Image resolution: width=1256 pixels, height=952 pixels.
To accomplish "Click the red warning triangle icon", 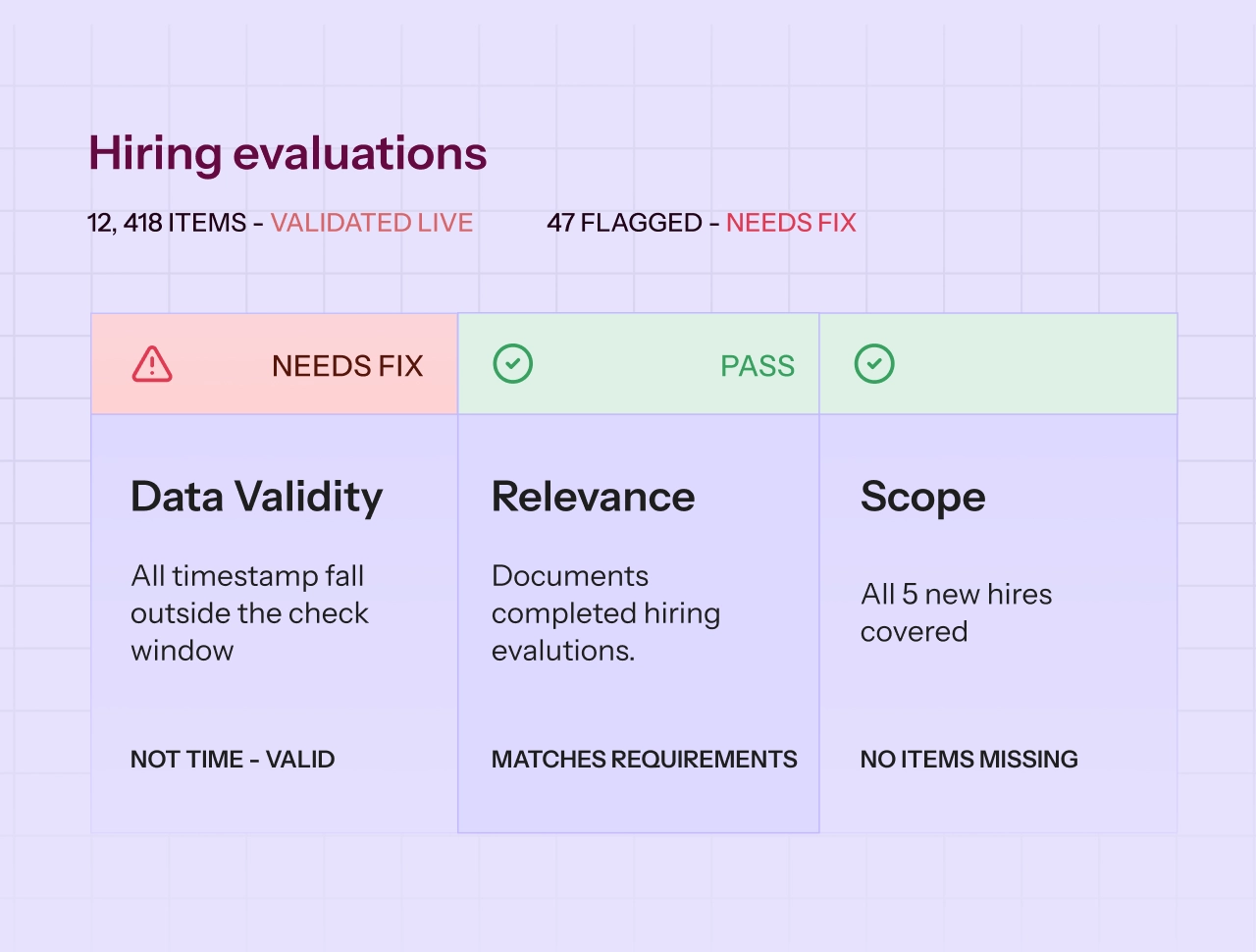I will [152, 364].
